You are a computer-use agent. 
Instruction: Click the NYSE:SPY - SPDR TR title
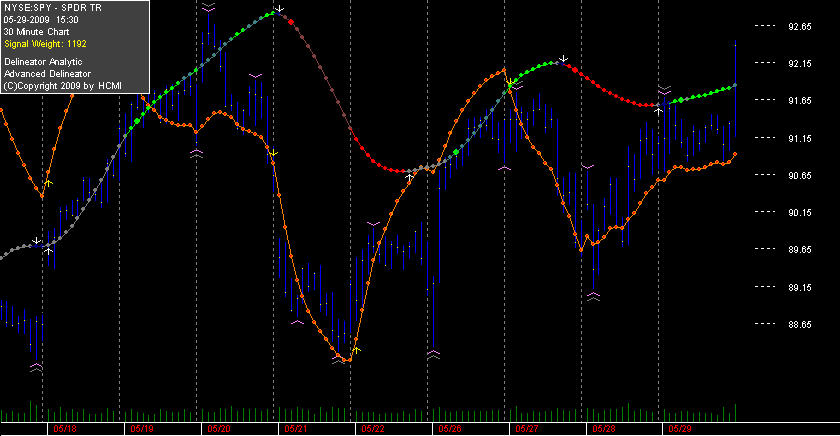click(52, 7)
